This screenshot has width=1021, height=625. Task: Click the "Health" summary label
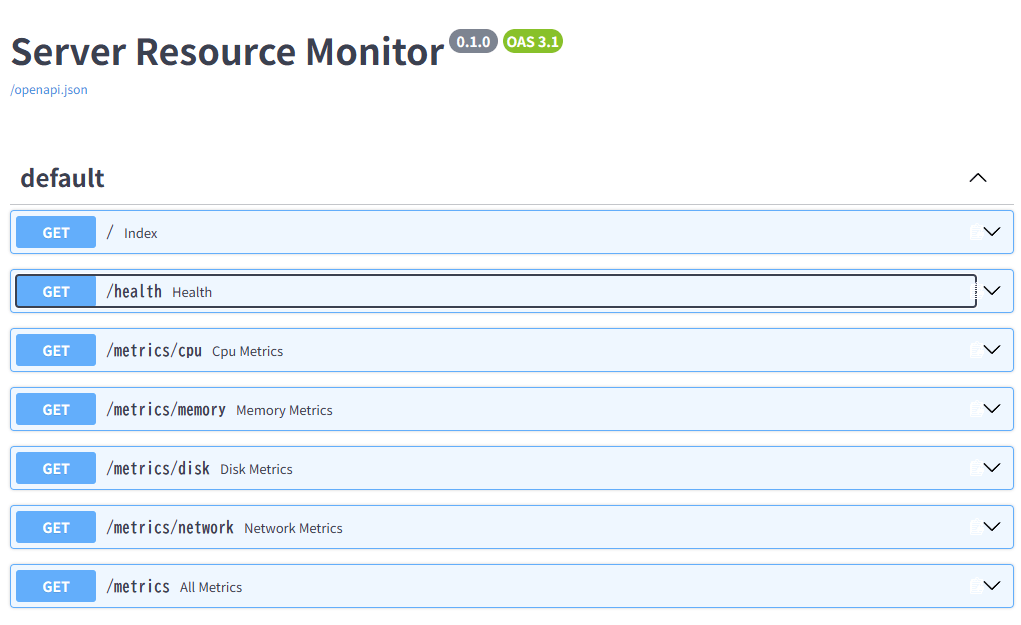pos(192,292)
